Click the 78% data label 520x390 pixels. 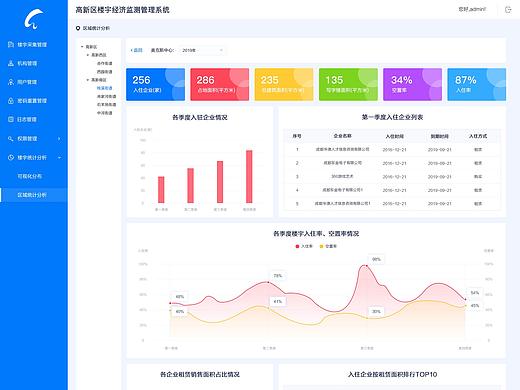[x=278, y=276]
